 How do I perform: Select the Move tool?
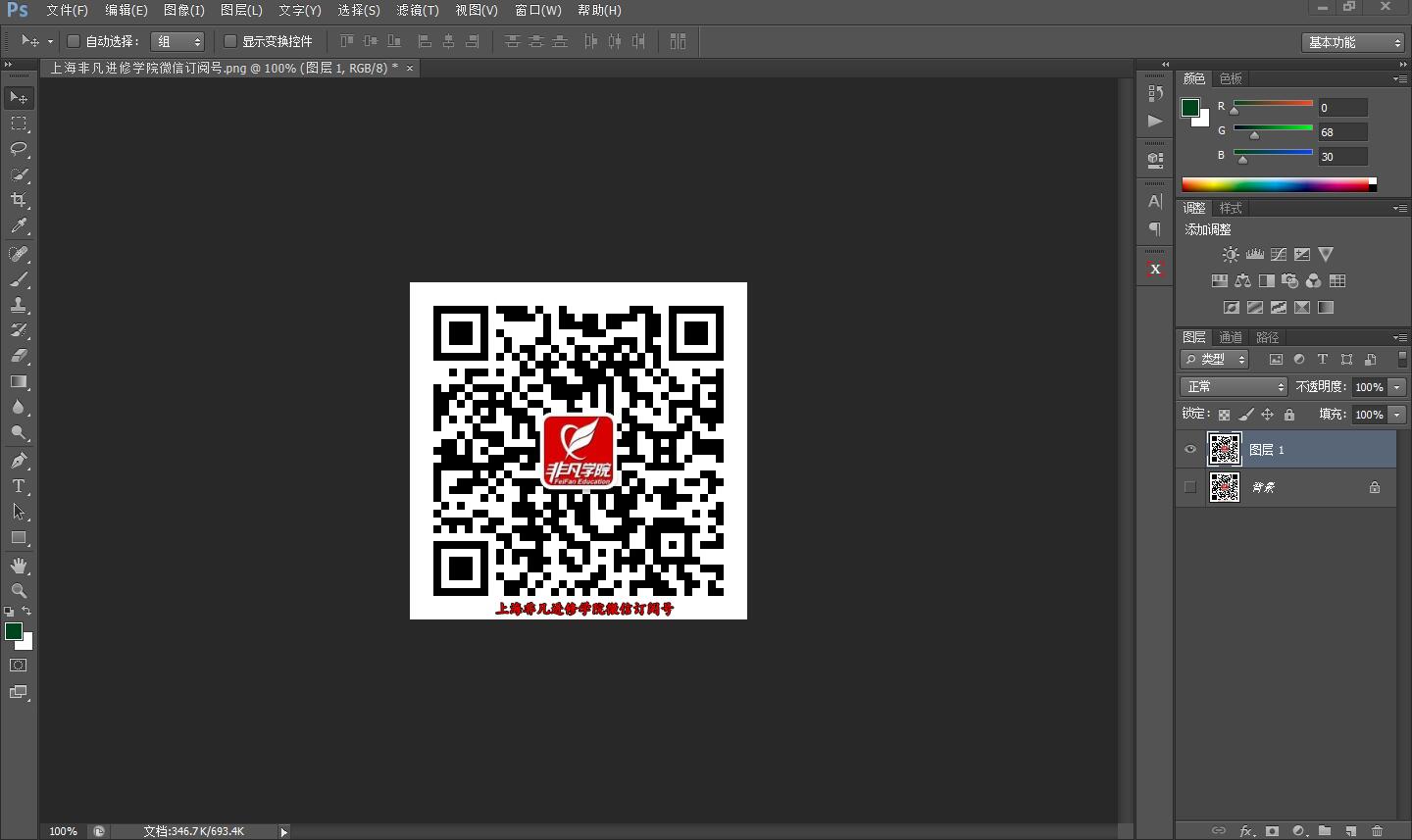point(19,97)
